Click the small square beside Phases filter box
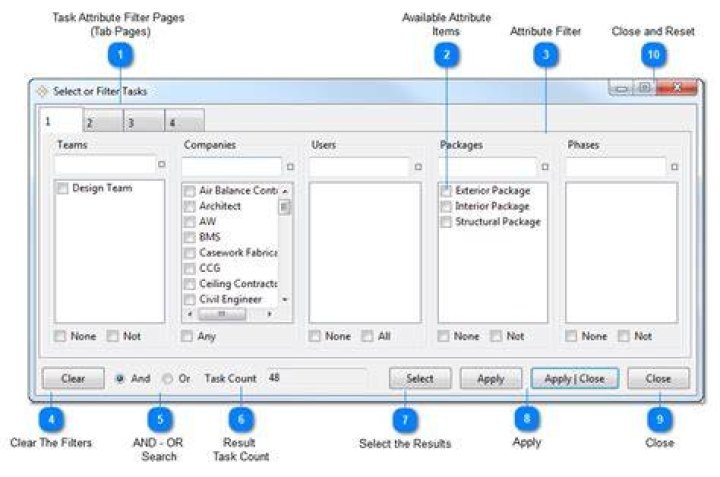 [x=674, y=167]
